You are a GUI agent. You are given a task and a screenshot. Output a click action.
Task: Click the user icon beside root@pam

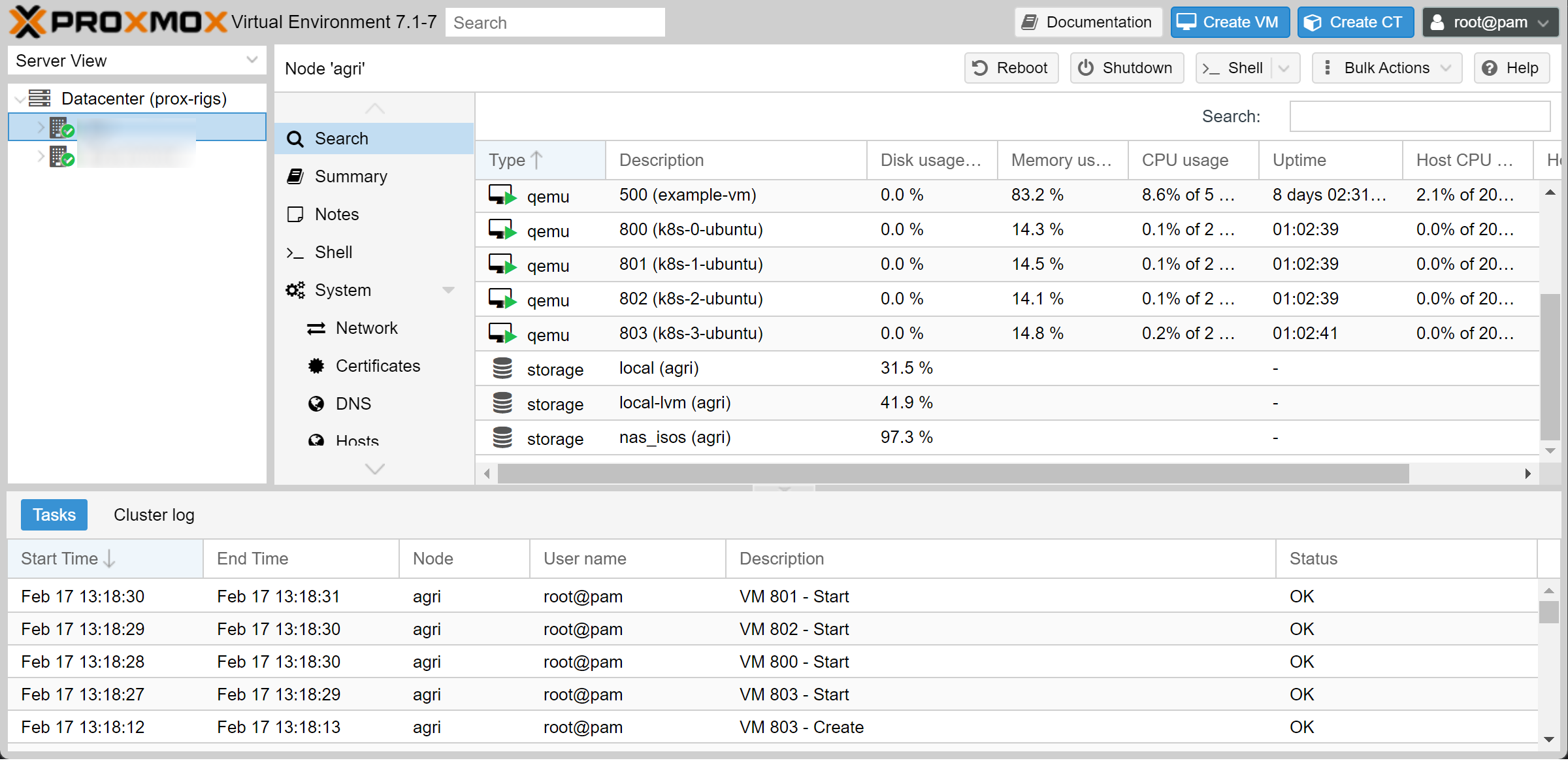[x=1437, y=23]
